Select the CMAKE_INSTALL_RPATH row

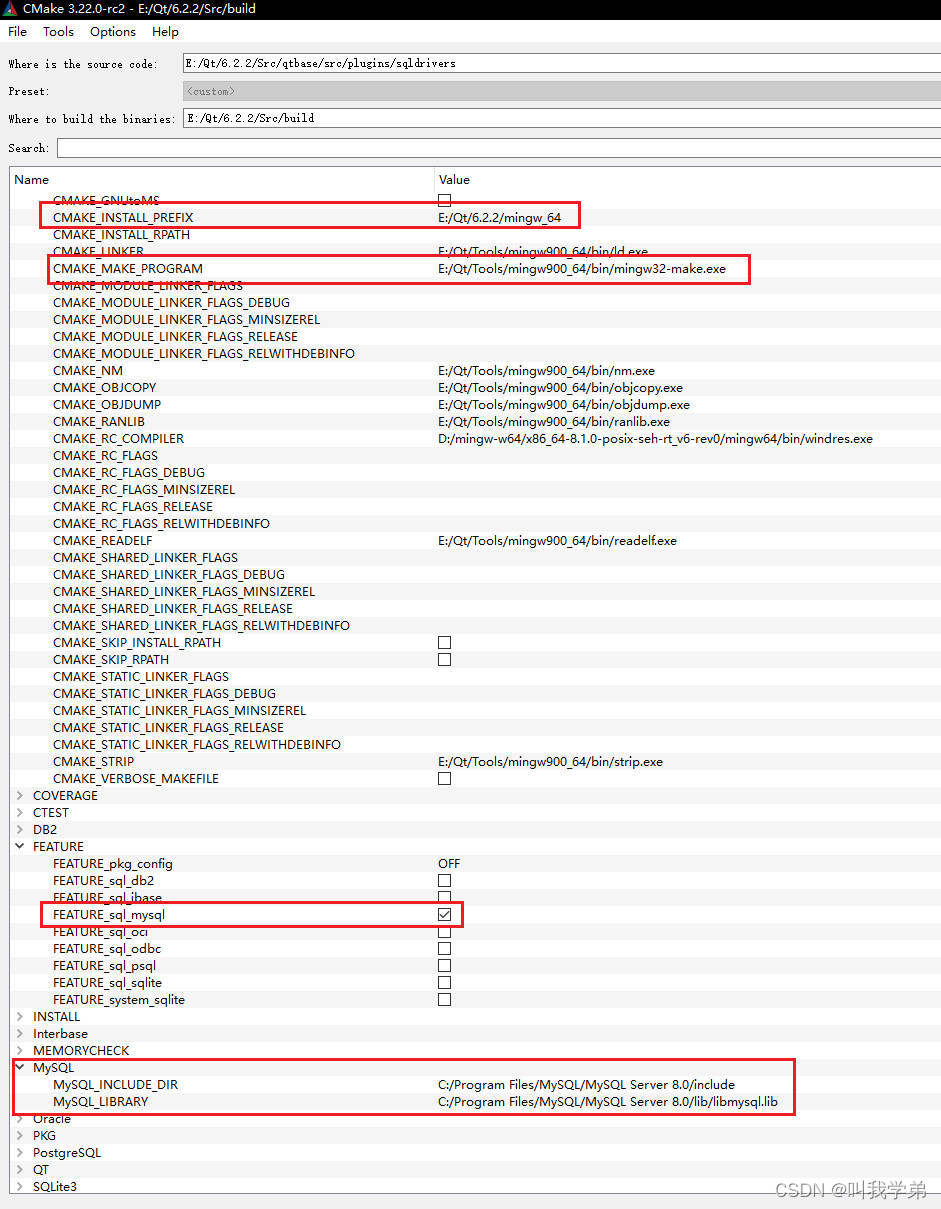point(121,234)
